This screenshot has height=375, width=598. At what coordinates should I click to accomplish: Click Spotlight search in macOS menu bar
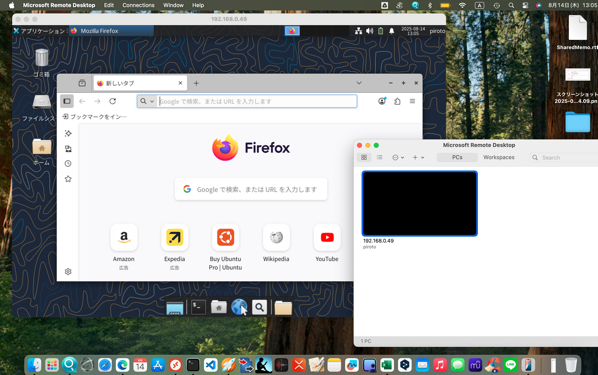tap(511, 5)
